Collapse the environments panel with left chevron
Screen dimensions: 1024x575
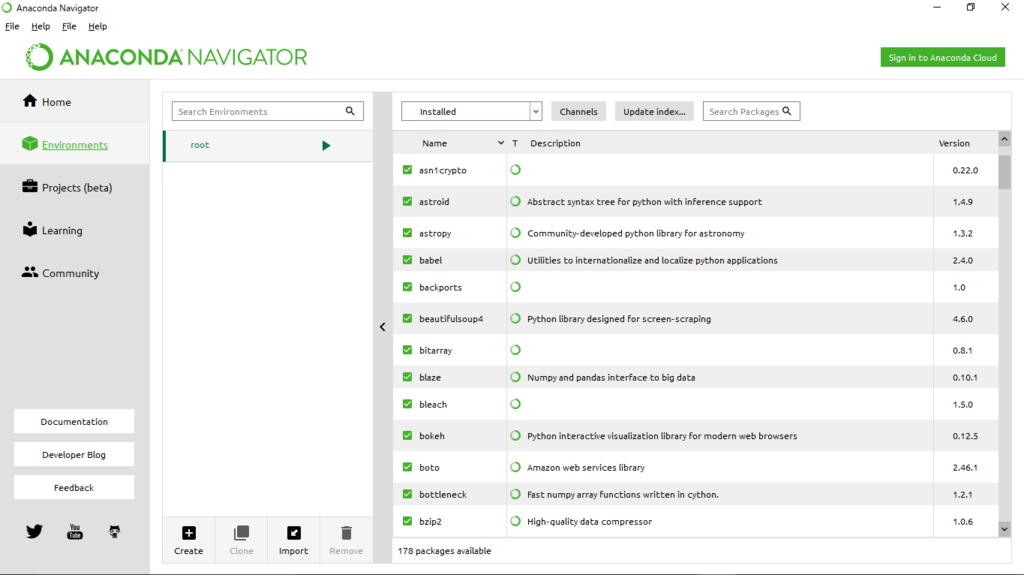(x=383, y=327)
